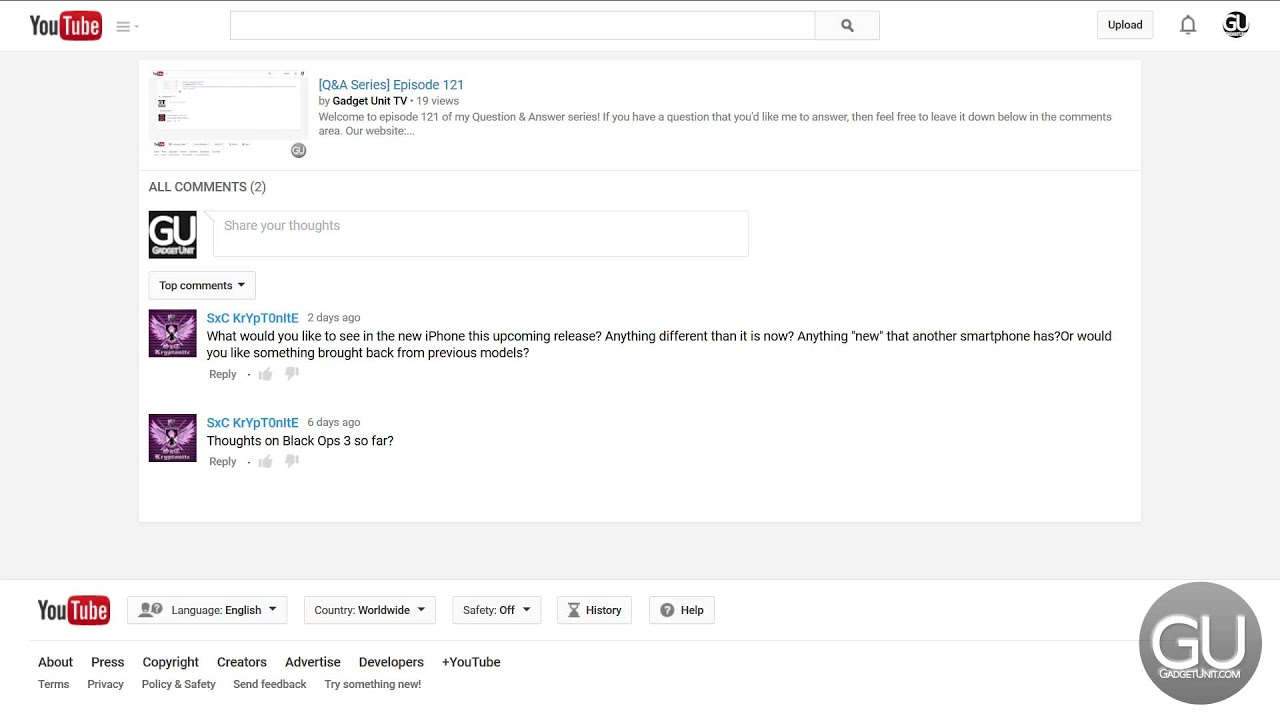Viewport: 1280px width, 720px height.
Task: Like the Black Ops 3 comment
Action: [x=265, y=461]
